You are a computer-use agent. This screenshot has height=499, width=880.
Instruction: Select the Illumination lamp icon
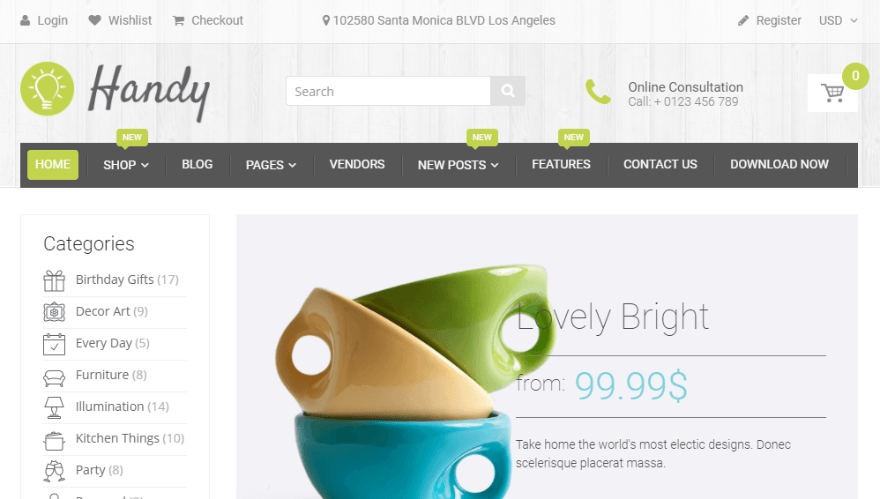[x=54, y=408]
